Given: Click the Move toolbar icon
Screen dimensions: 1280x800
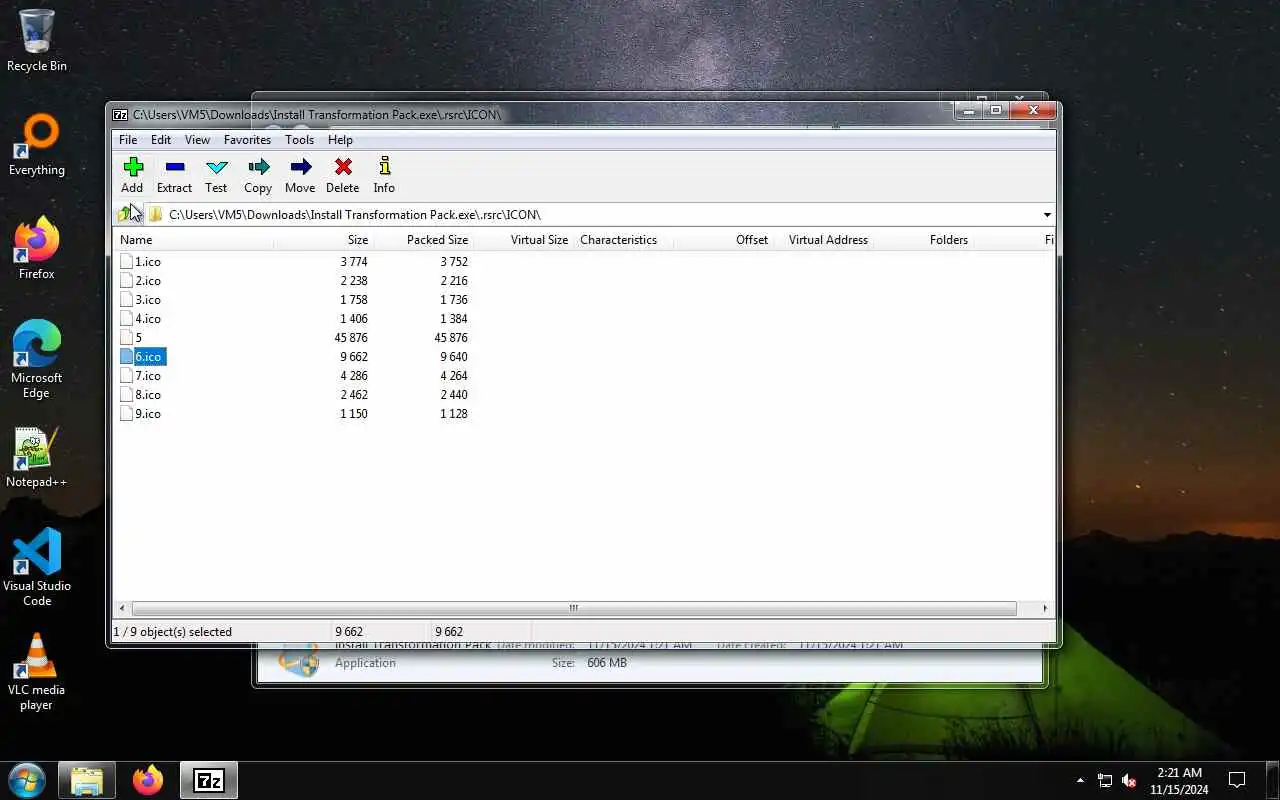Looking at the screenshot, I should point(300,167).
